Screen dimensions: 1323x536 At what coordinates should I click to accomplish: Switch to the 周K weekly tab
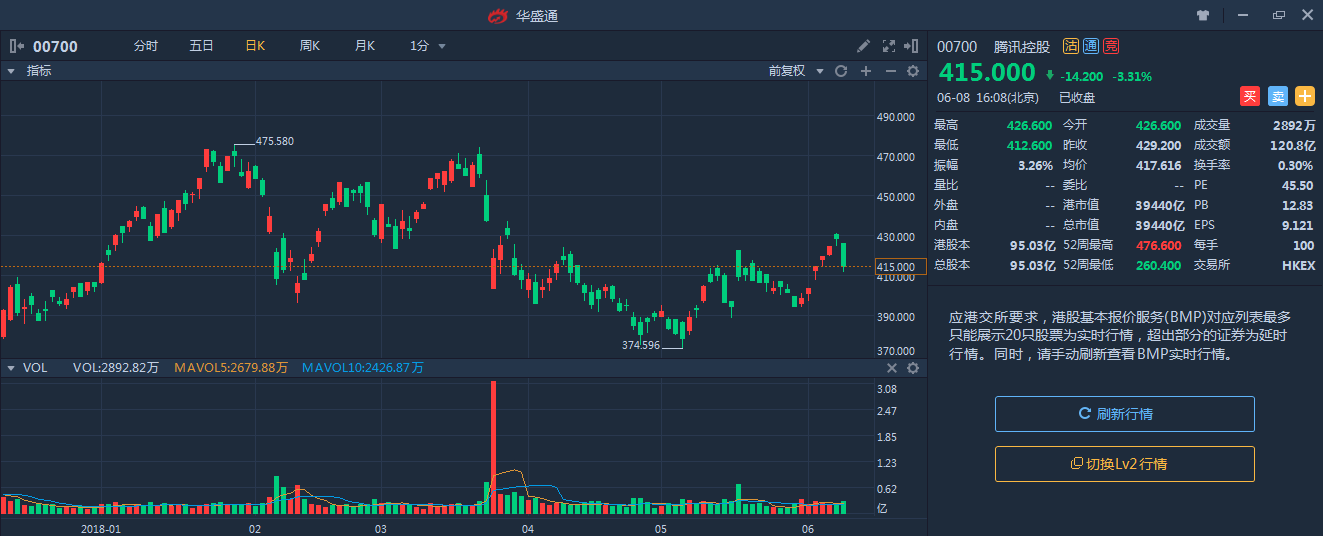tap(309, 46)
